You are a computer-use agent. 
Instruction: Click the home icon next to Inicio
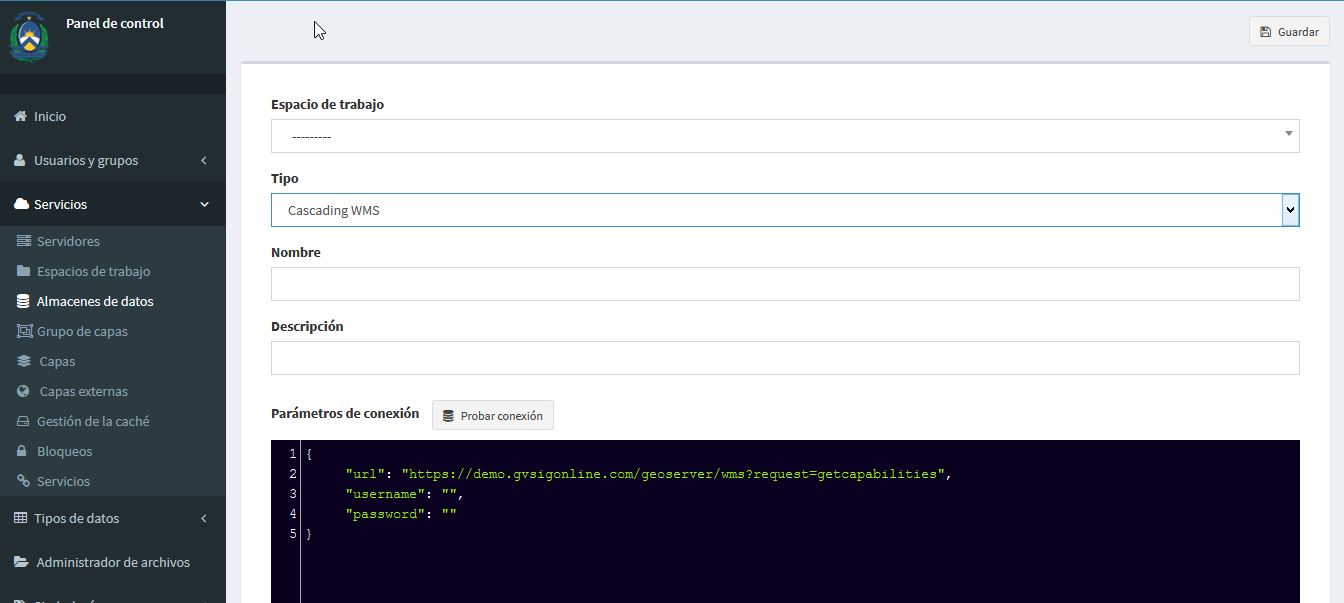click(x=20, y=117)
